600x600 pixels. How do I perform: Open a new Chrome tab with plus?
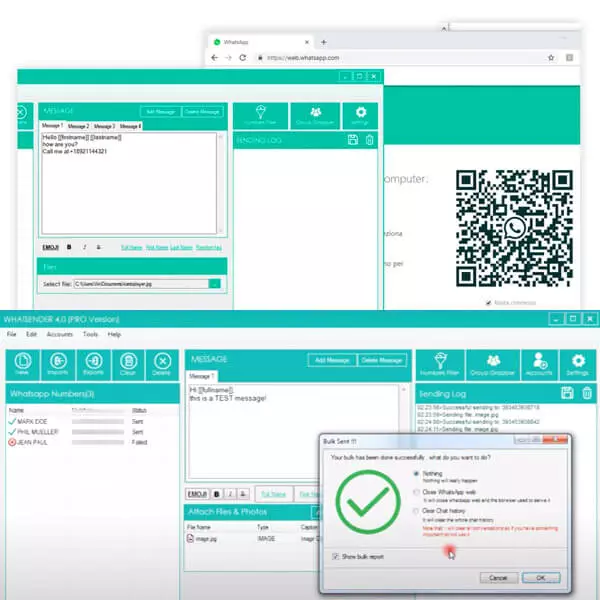click(x=324, y=42)
